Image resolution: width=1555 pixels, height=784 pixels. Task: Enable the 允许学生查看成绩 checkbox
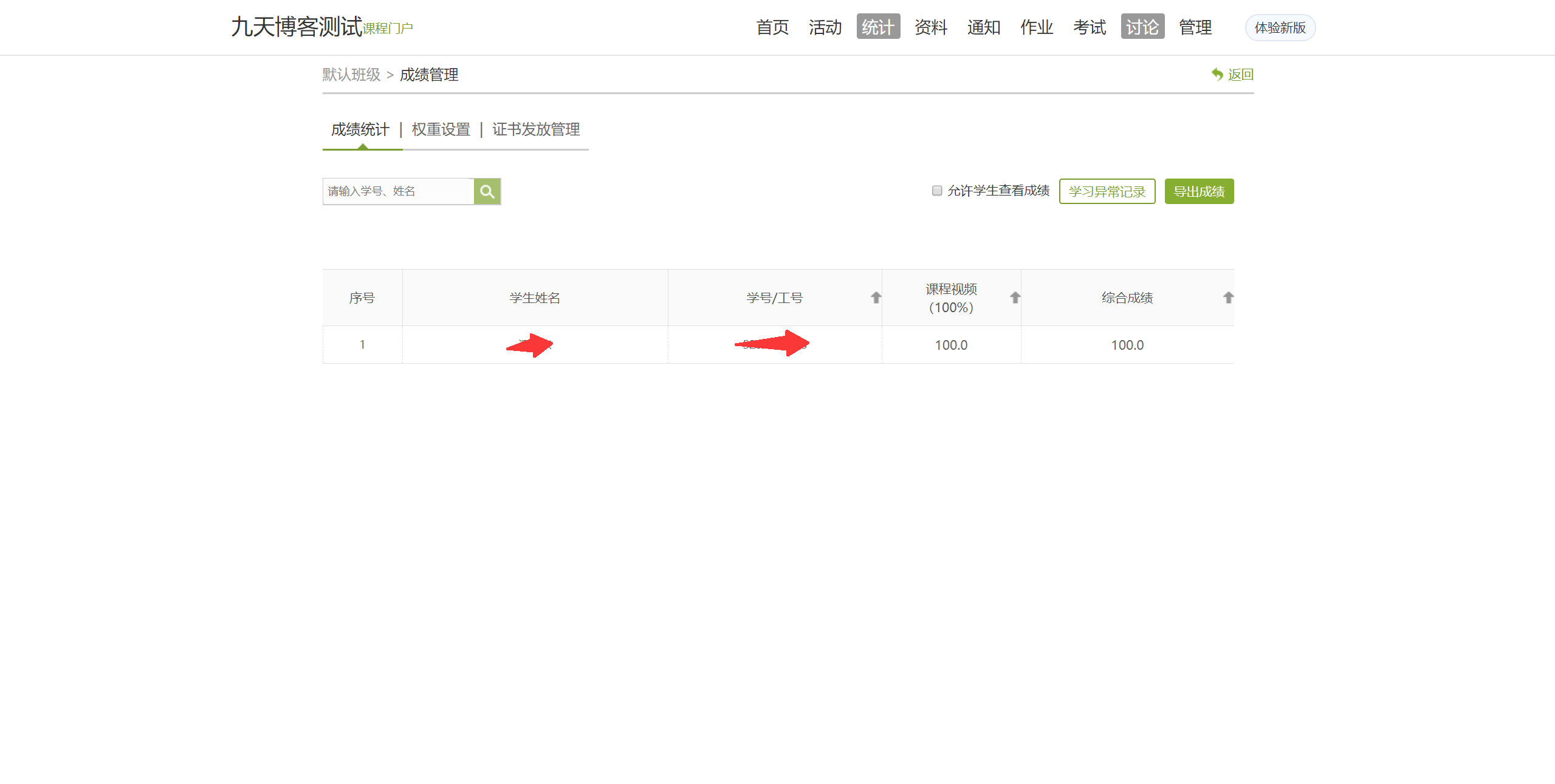(936, 190)
